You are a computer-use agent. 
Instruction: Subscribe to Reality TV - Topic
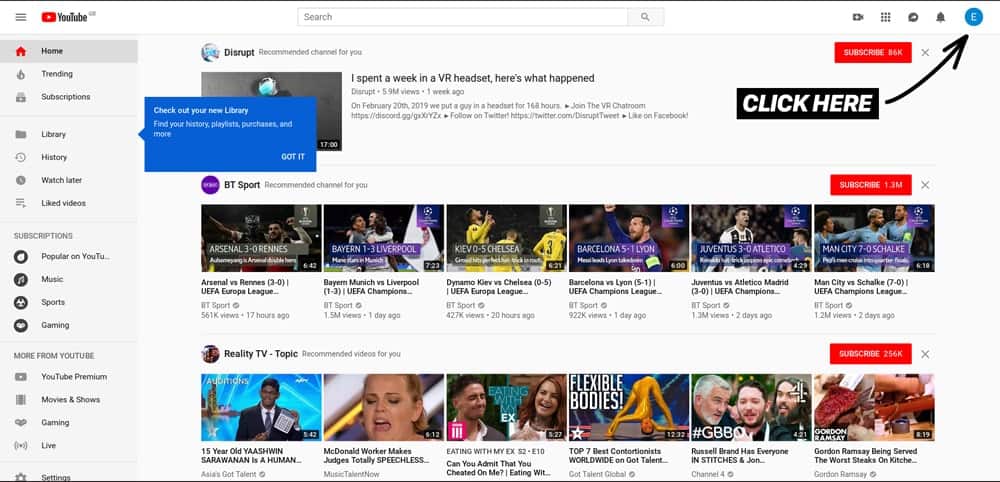[871, 354]
